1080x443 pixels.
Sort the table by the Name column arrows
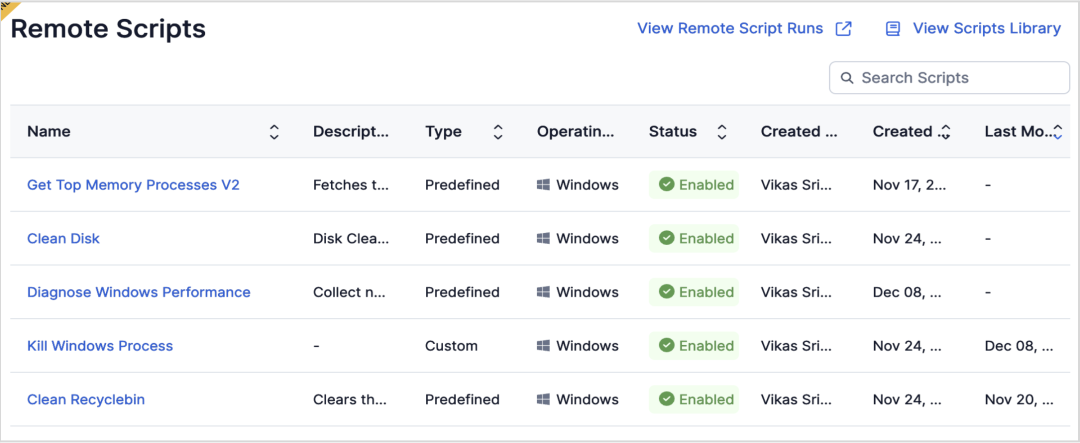[274, 132]
